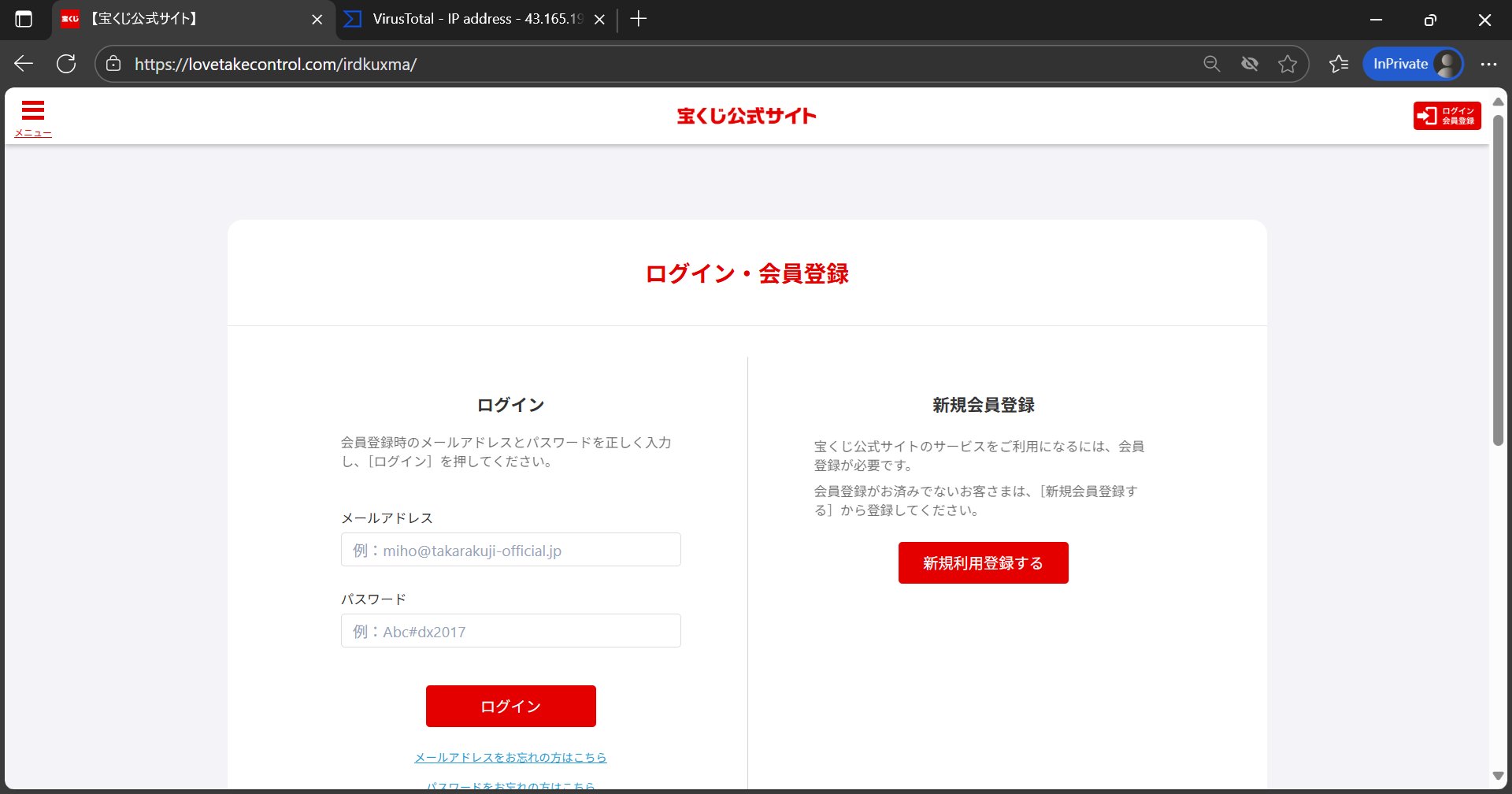Click the ログイン 会員登録 header icon button
1512x794 pixels.
1447,116
